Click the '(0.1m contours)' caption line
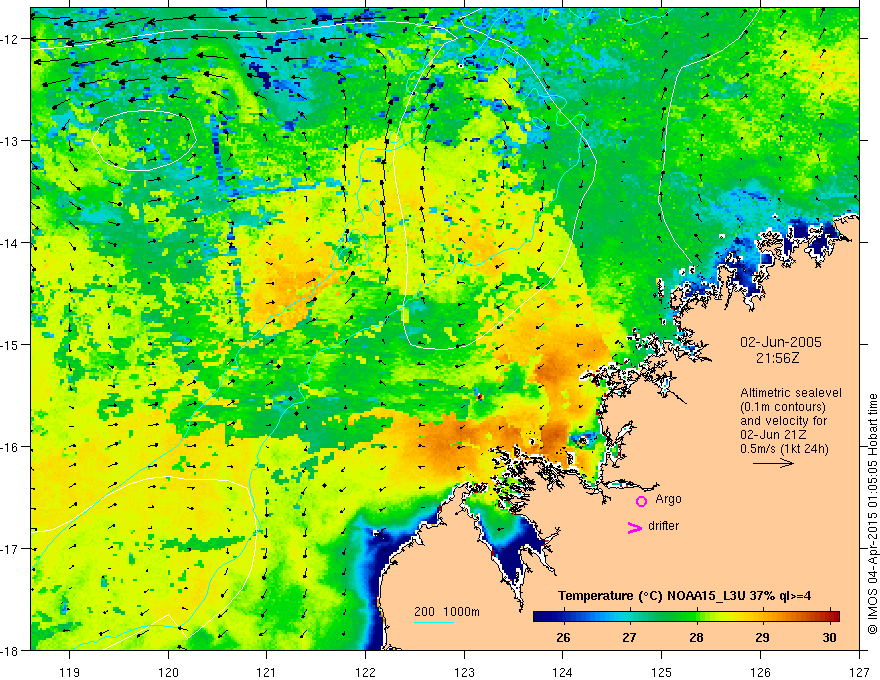 [x=783, y=407]
